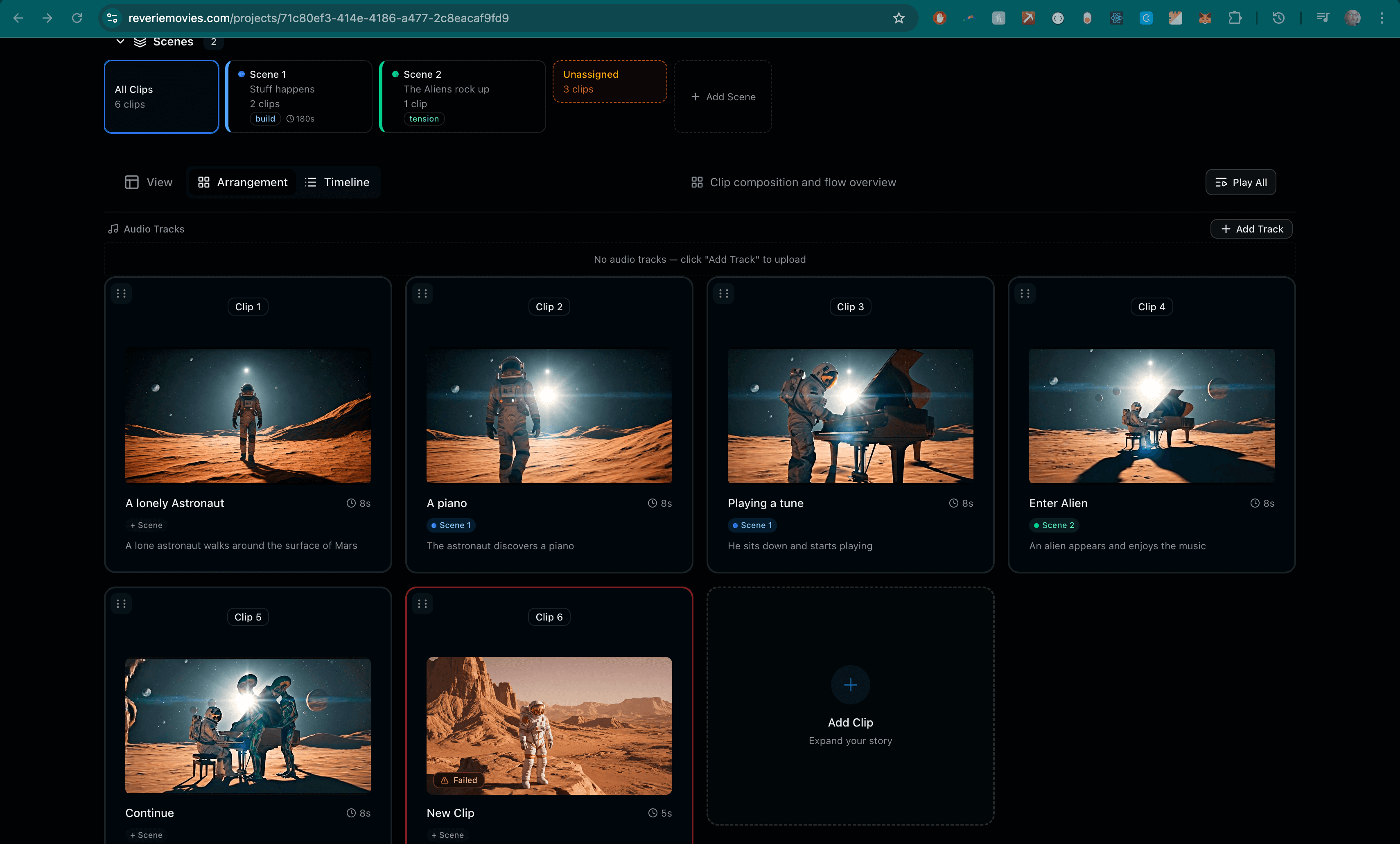Reload the page in the browser
The height and width of the screenshot is (844, 1400).
coord(77,18)
